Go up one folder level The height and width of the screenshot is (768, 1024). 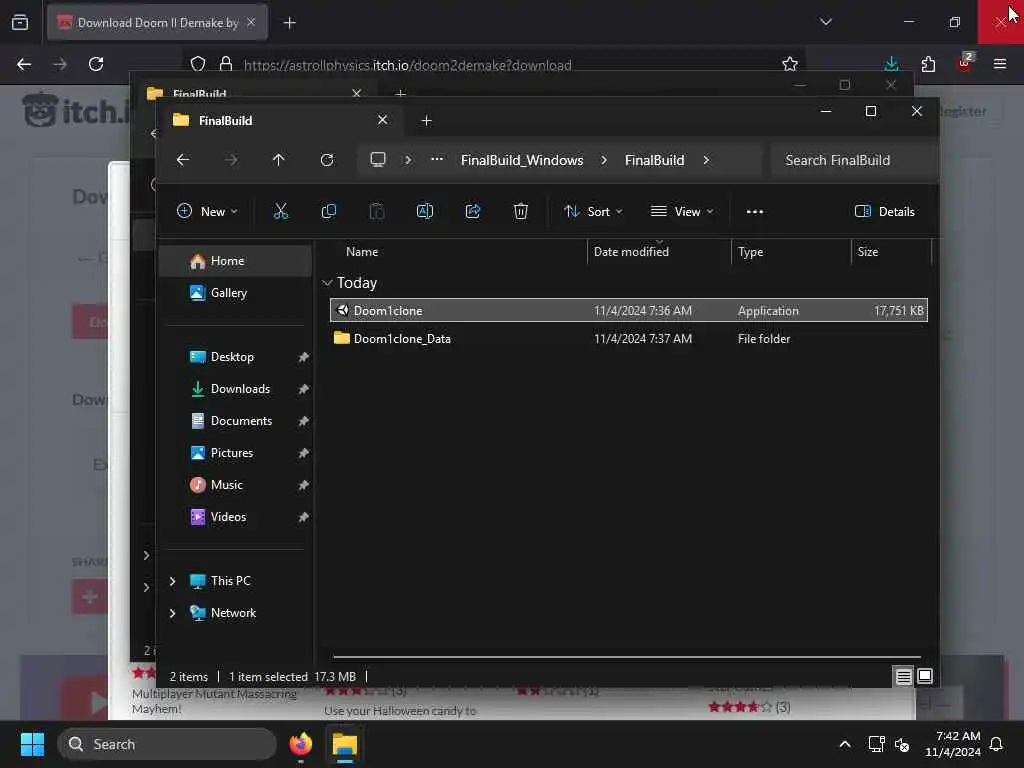[279, 160]
